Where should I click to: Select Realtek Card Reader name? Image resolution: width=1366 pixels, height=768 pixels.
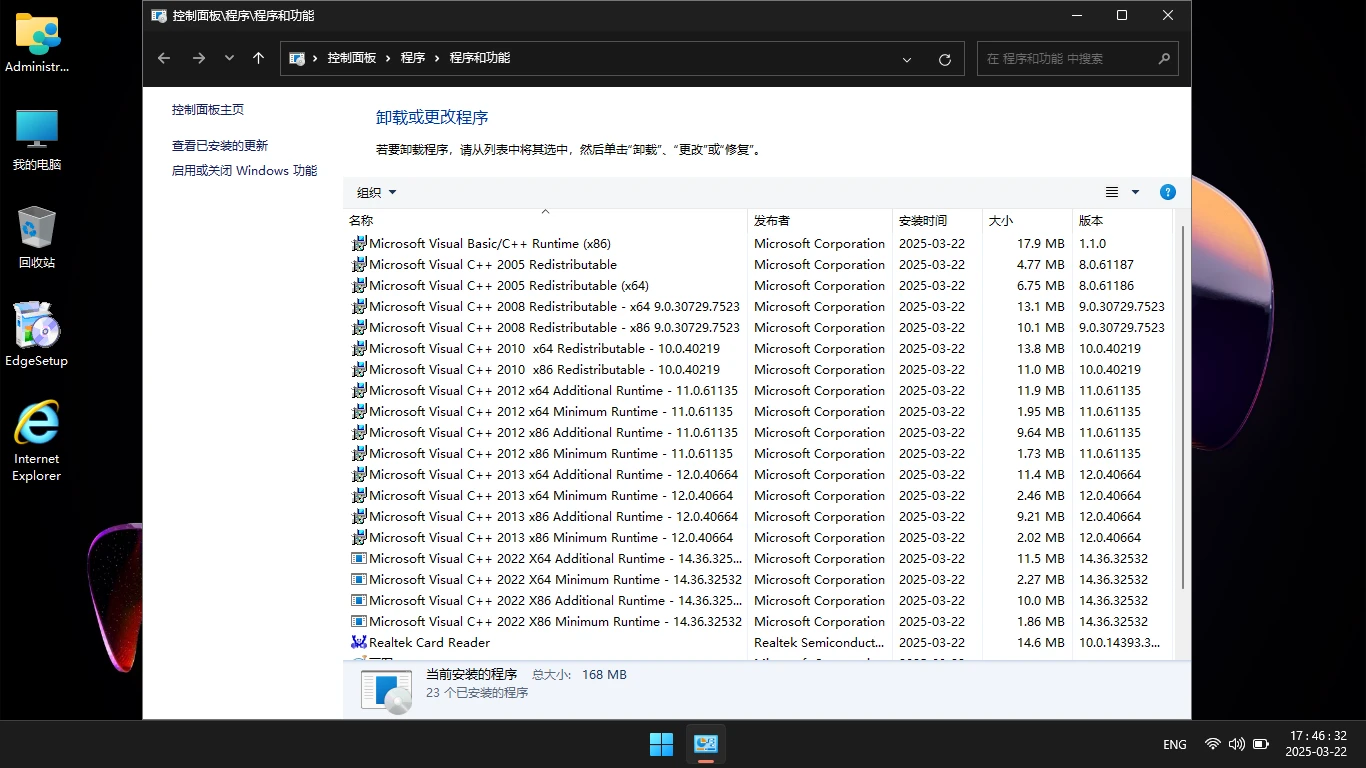[x=429, y=642]
